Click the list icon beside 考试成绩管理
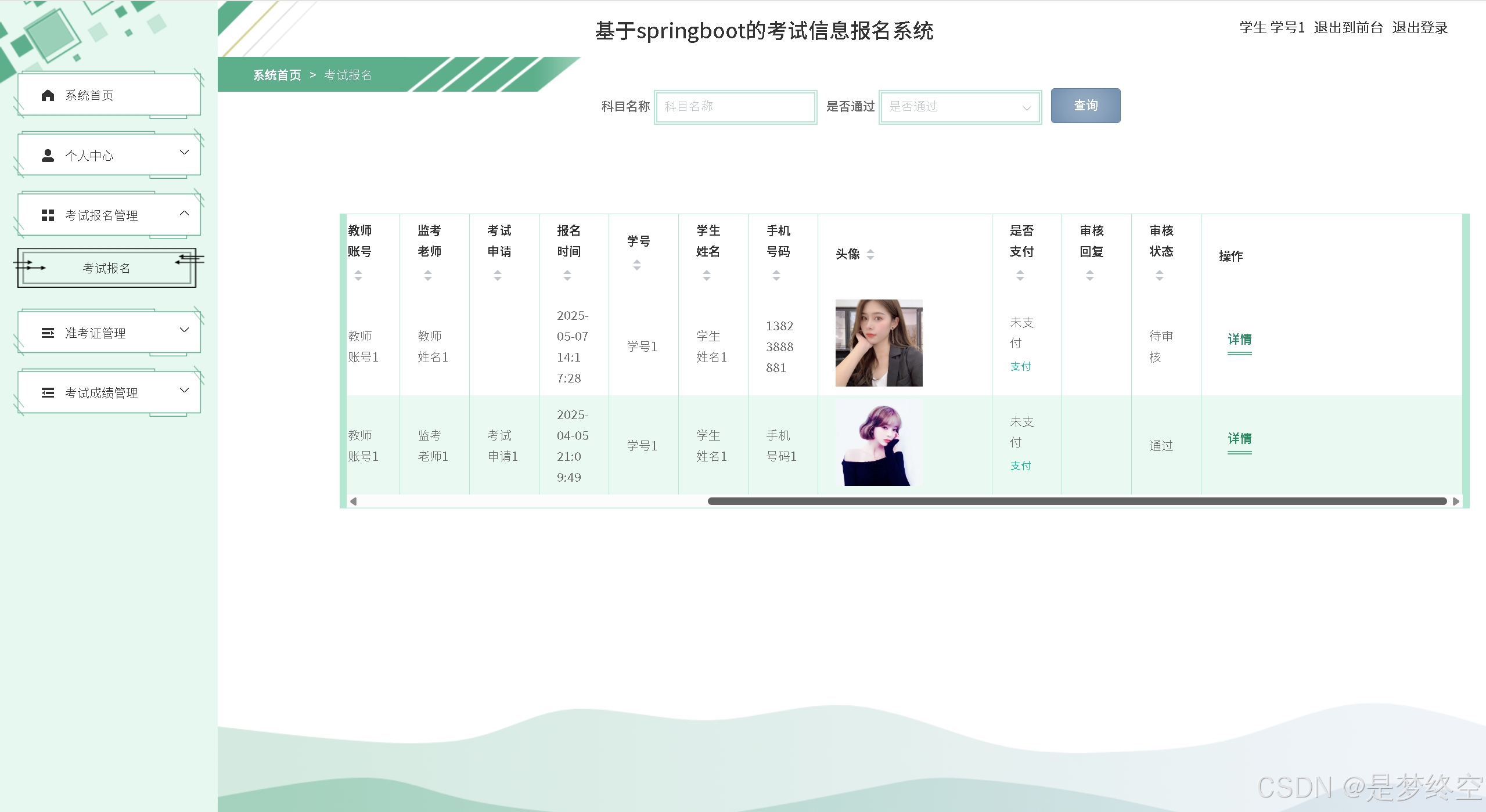The image size is (1486, 812). [48, 393]
